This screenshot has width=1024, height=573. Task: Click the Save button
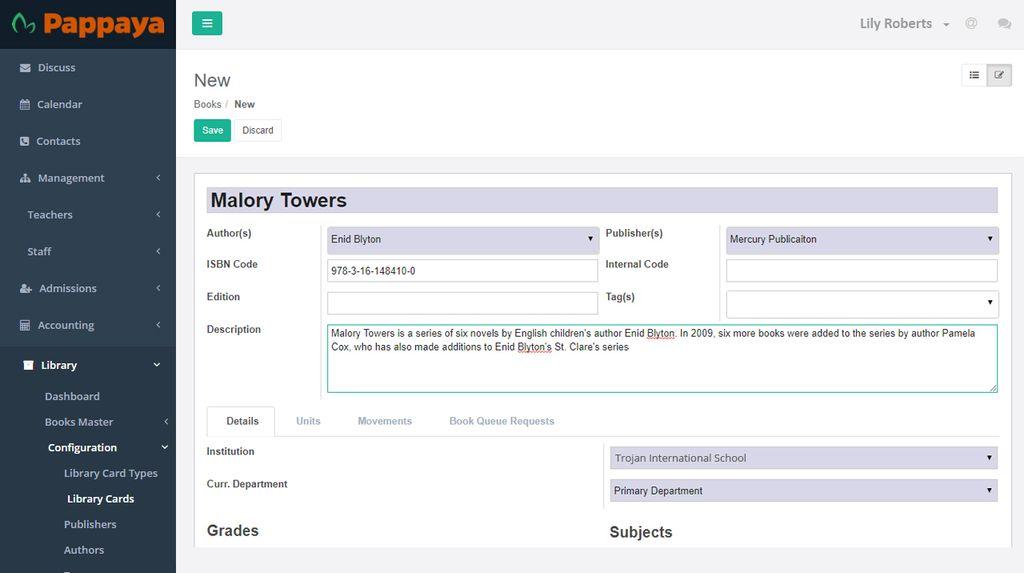coord(212,131)
